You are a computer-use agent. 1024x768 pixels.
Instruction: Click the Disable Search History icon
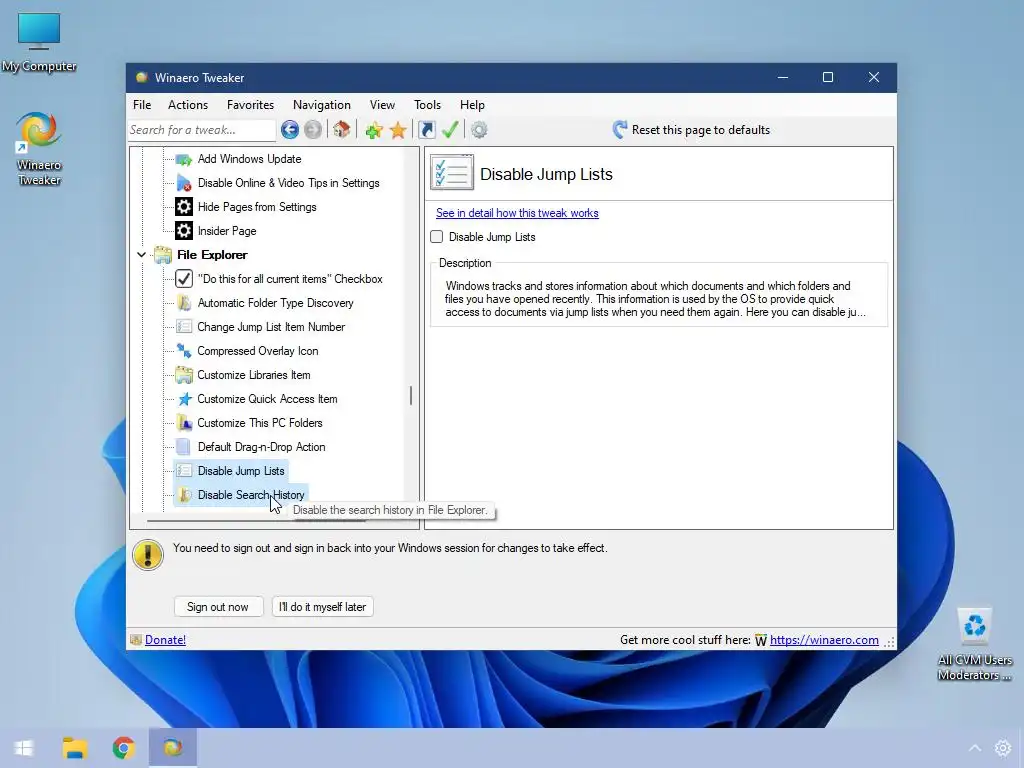coord(185,495)
